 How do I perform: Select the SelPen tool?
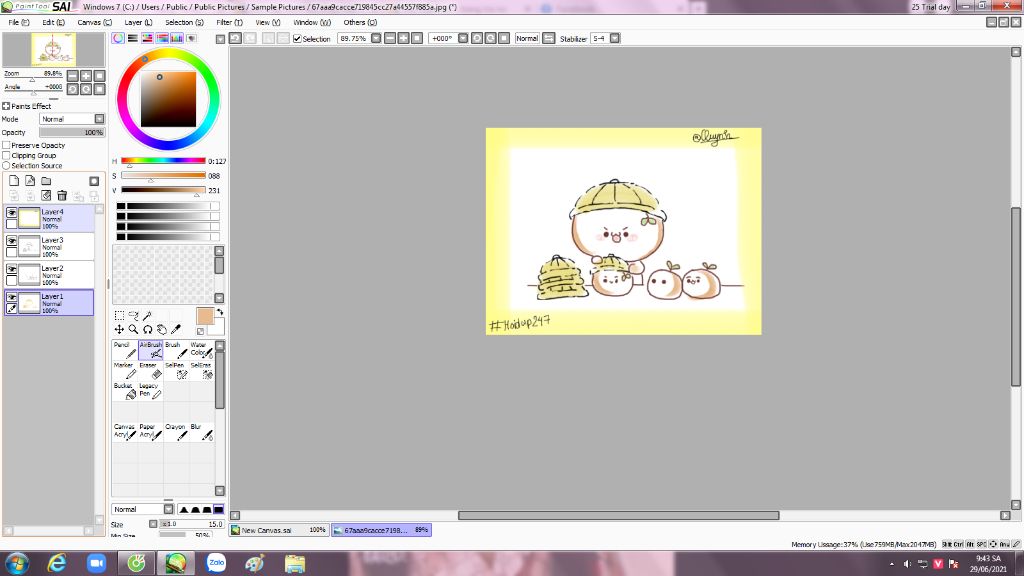[176, 370]
